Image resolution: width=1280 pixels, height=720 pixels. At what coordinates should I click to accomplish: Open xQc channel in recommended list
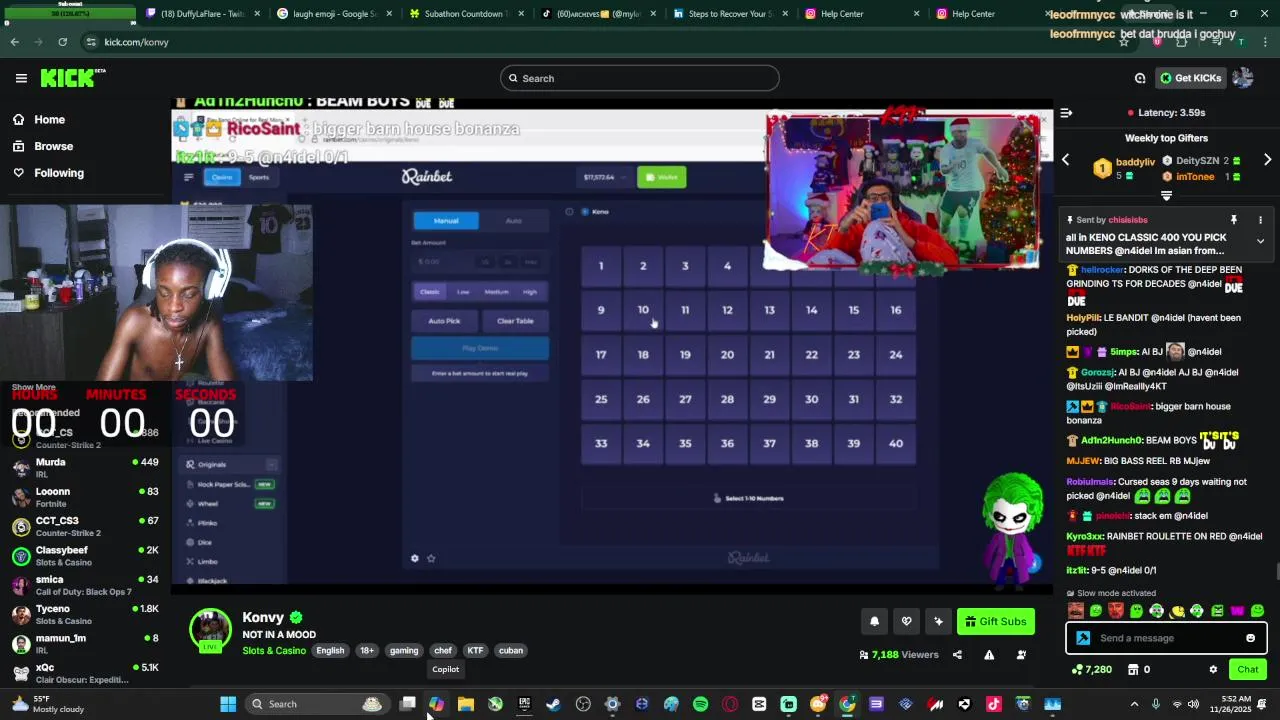85,673
